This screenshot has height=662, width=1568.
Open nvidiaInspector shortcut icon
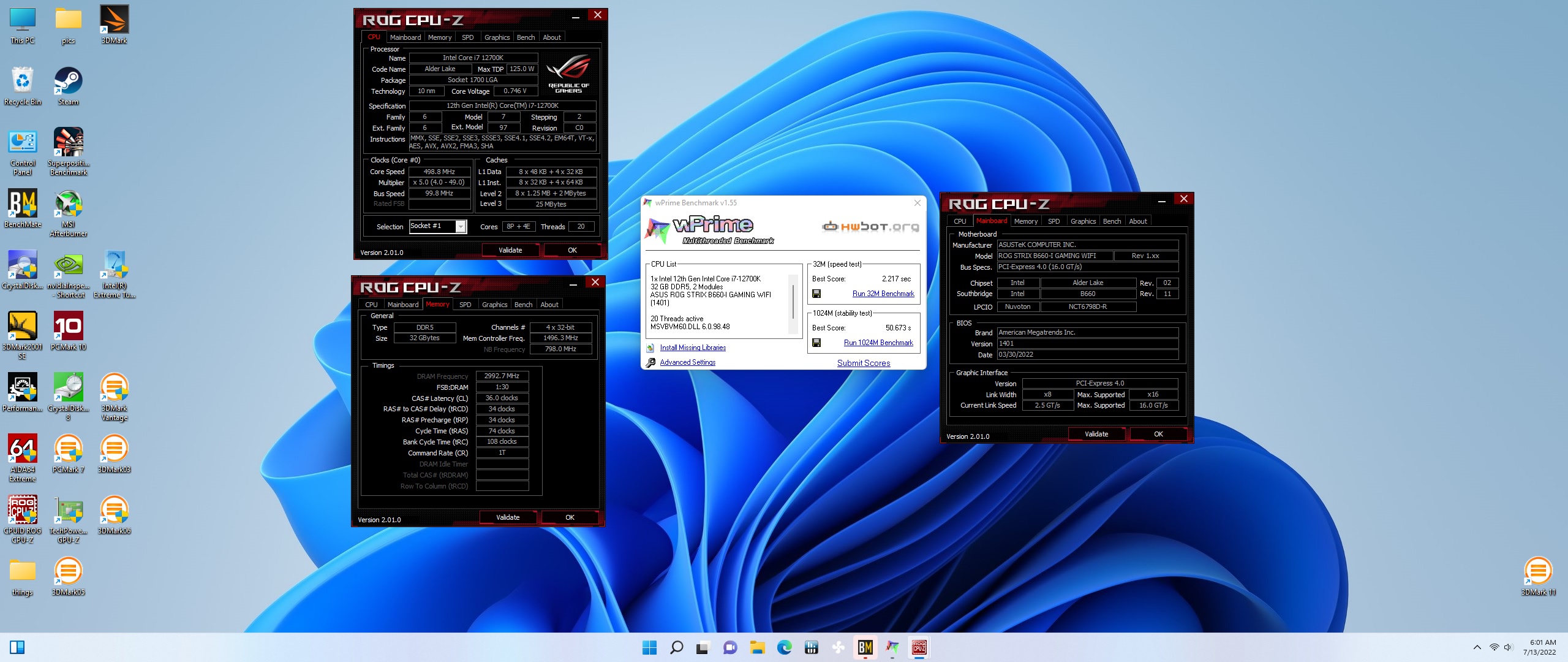point(68,274)
